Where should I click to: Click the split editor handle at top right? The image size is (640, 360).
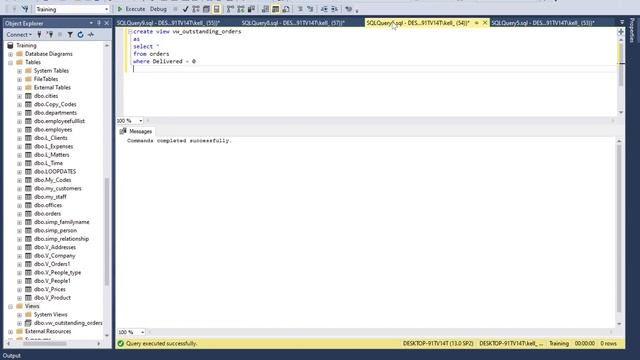click(x=621, y=31)
